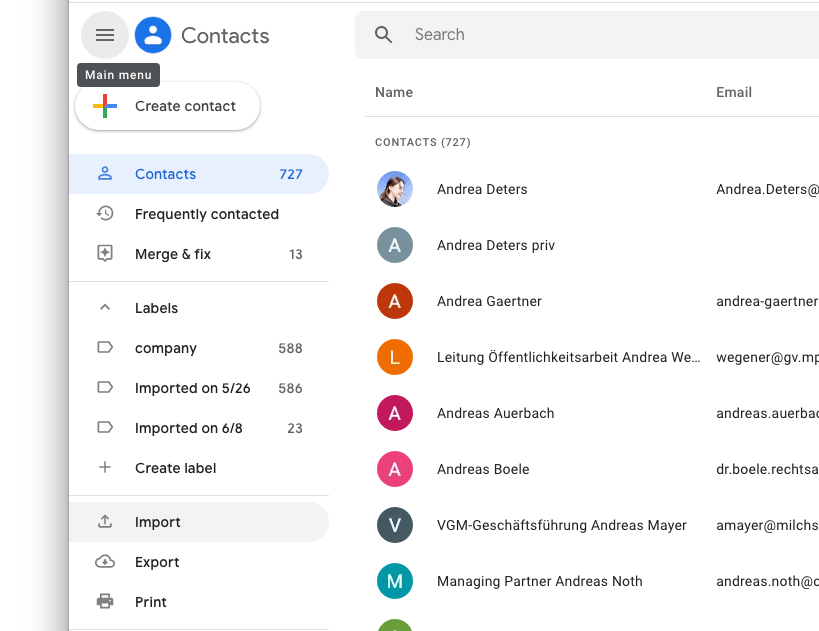The width and height of the screenshot is (819, 631).
Task: Click the Create contact button
Action: click(x=167, y=106)
